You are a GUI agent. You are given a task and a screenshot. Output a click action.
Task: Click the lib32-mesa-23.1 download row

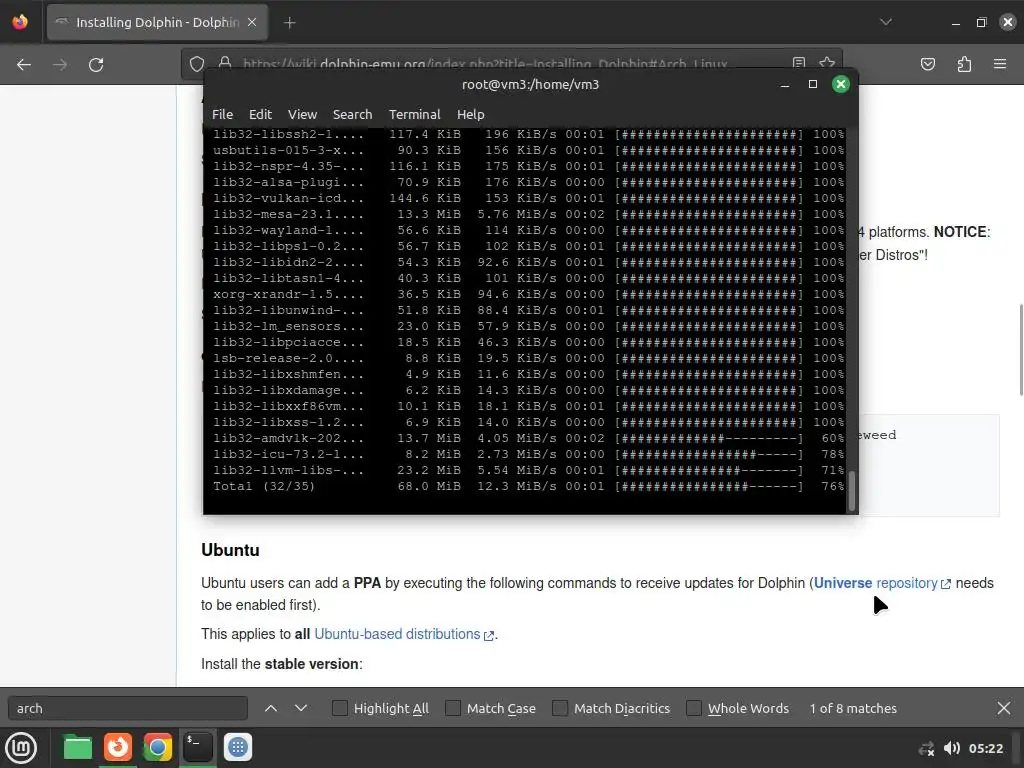[x=528, y=214]
